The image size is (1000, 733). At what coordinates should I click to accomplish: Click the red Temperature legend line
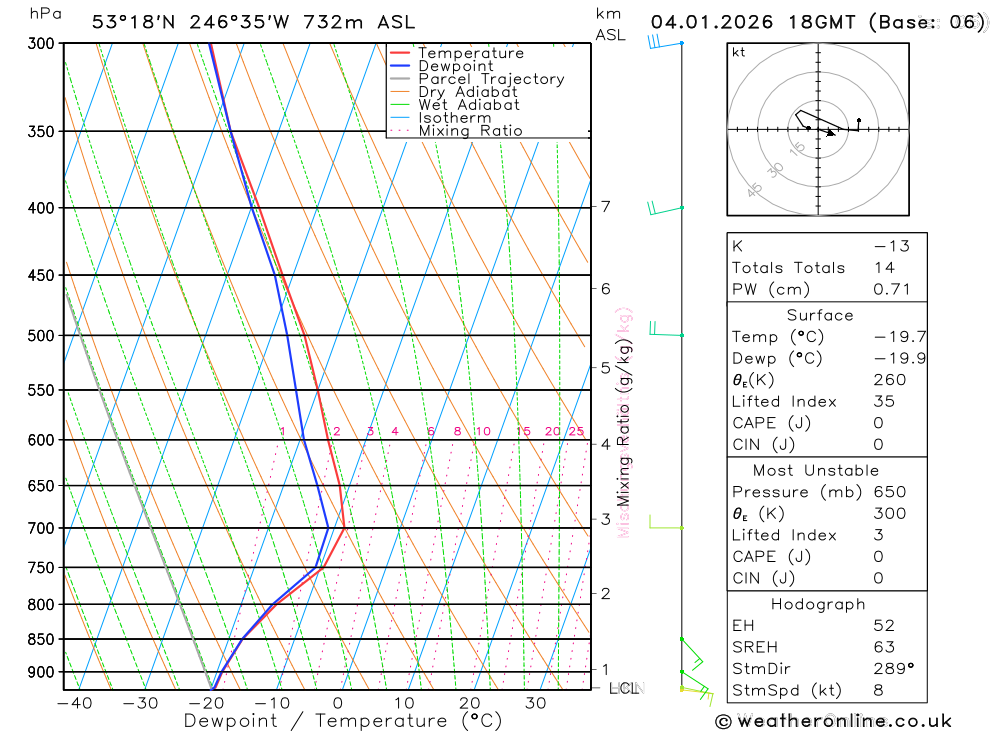tap(399, 53)
